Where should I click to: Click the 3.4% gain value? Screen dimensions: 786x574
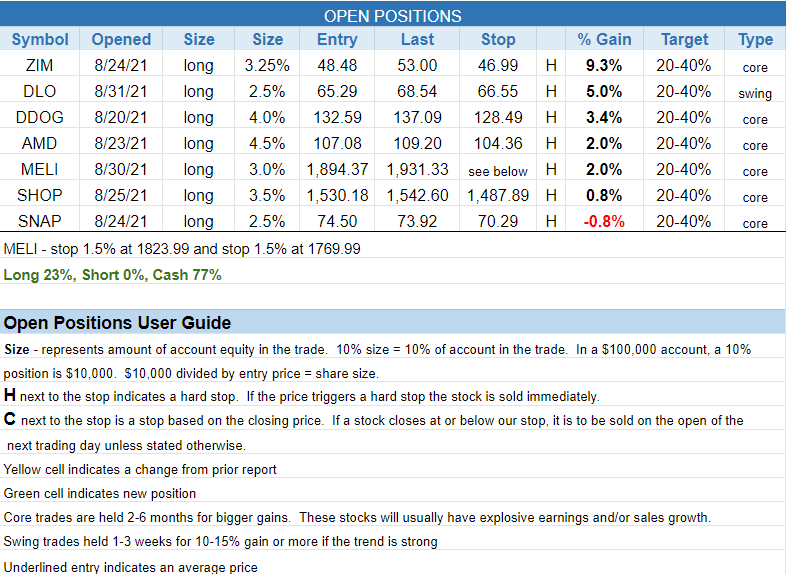(x=604, y=117)
